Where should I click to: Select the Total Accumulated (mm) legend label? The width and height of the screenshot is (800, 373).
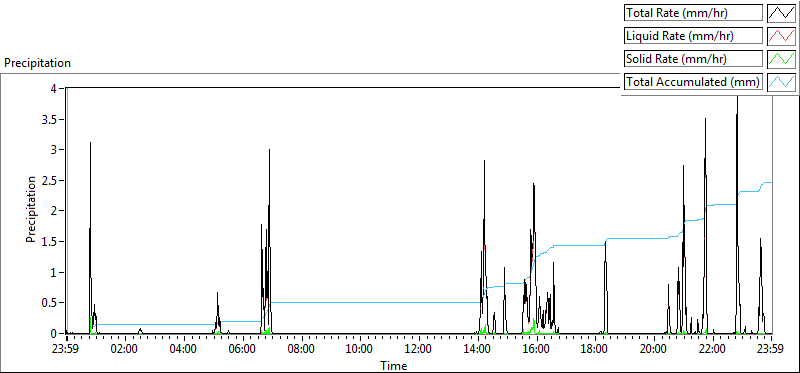pyautogui.click(x=693, y=82)
